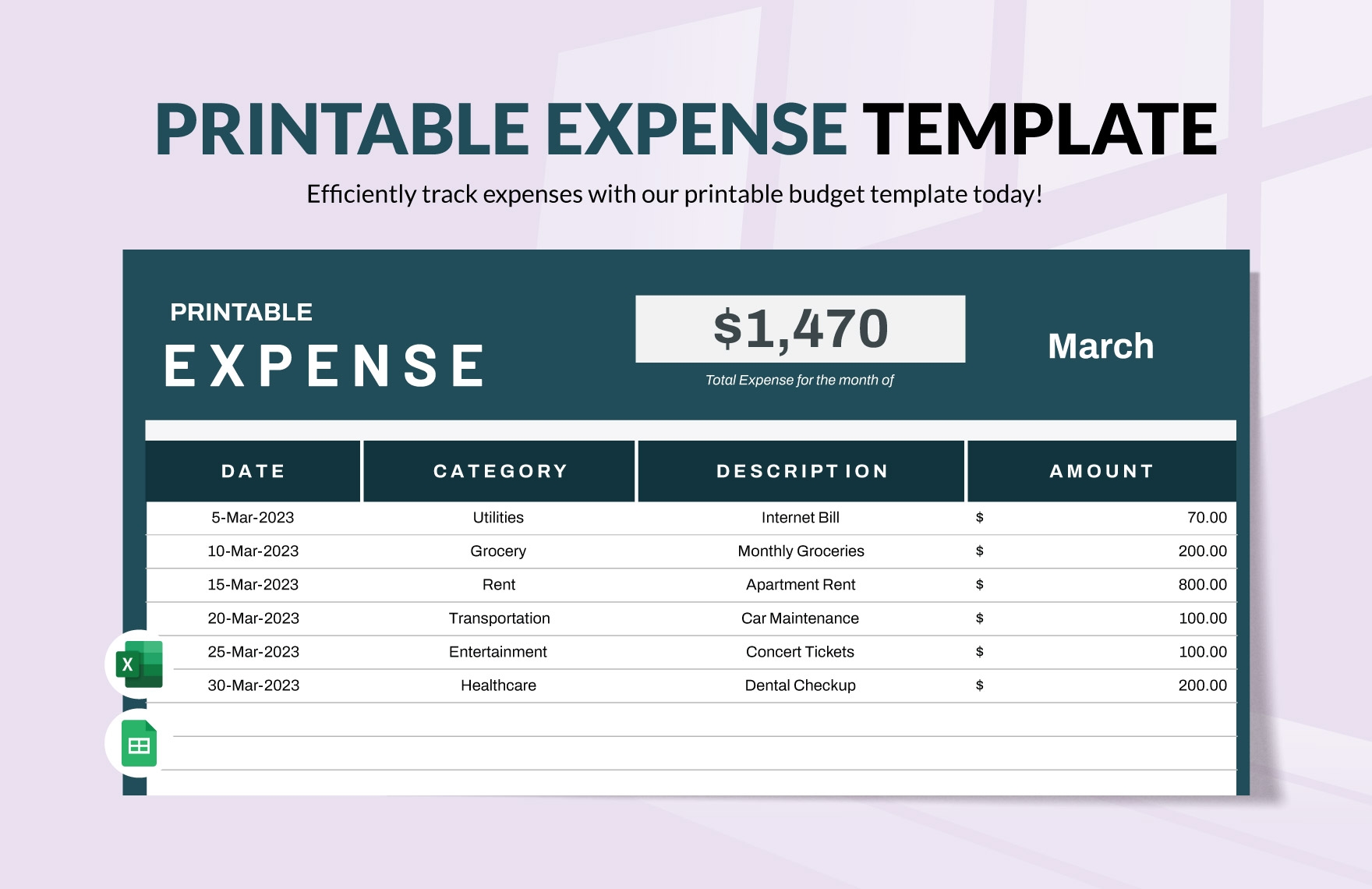The height and width of the screenshot is (889, 1372).
Task: Click the Monthly Groceries description cell
Action: [801, 551]
